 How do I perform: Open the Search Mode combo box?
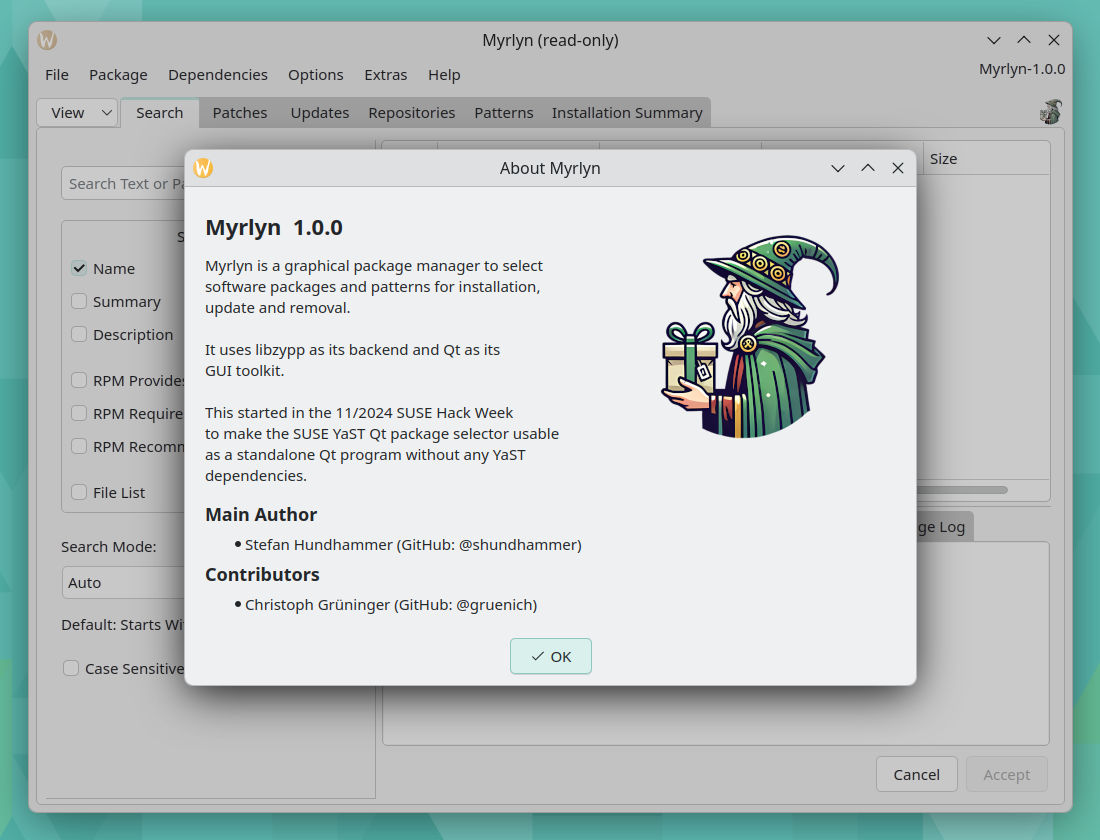[x=120, y=582]
